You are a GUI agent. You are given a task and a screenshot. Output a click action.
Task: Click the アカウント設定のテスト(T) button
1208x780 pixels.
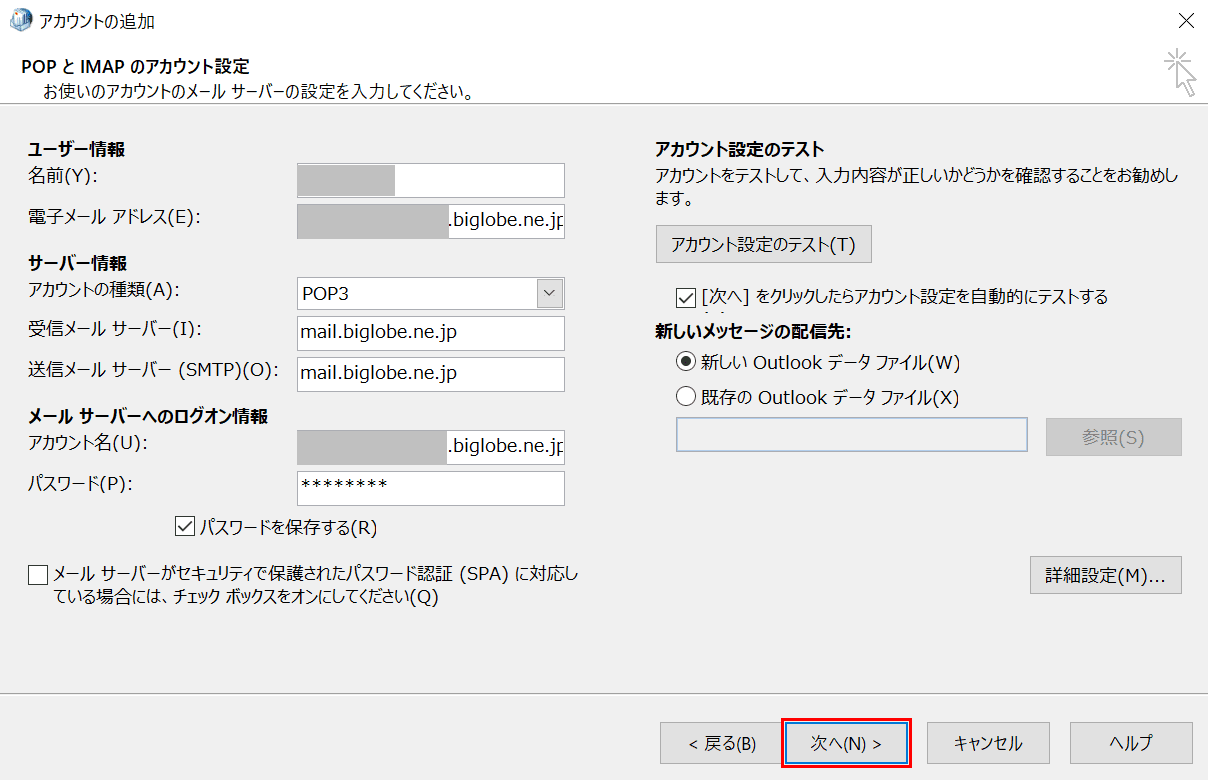(x=763, y=244)
